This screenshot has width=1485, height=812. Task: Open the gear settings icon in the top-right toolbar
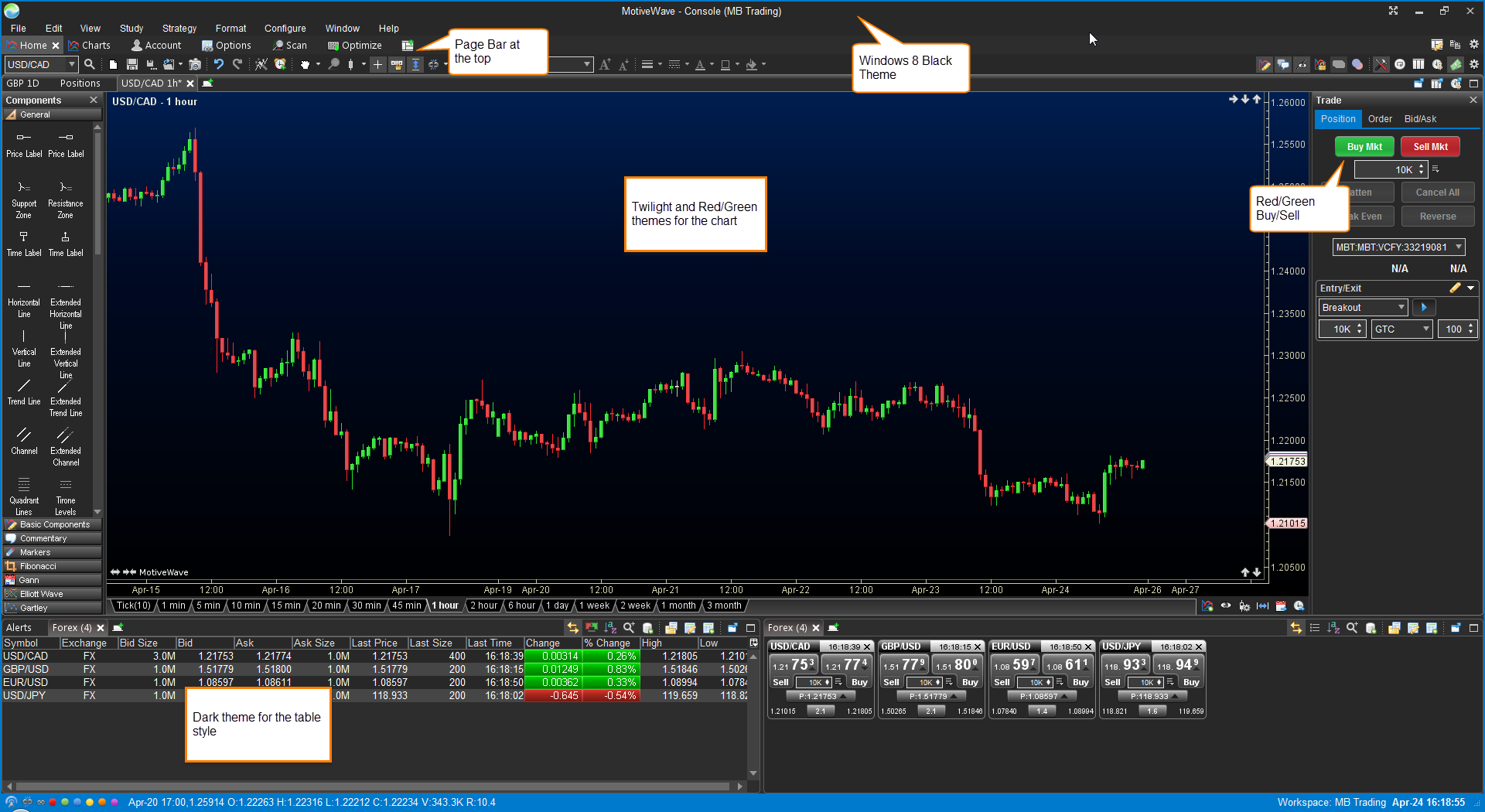(x=1474, y=64)
